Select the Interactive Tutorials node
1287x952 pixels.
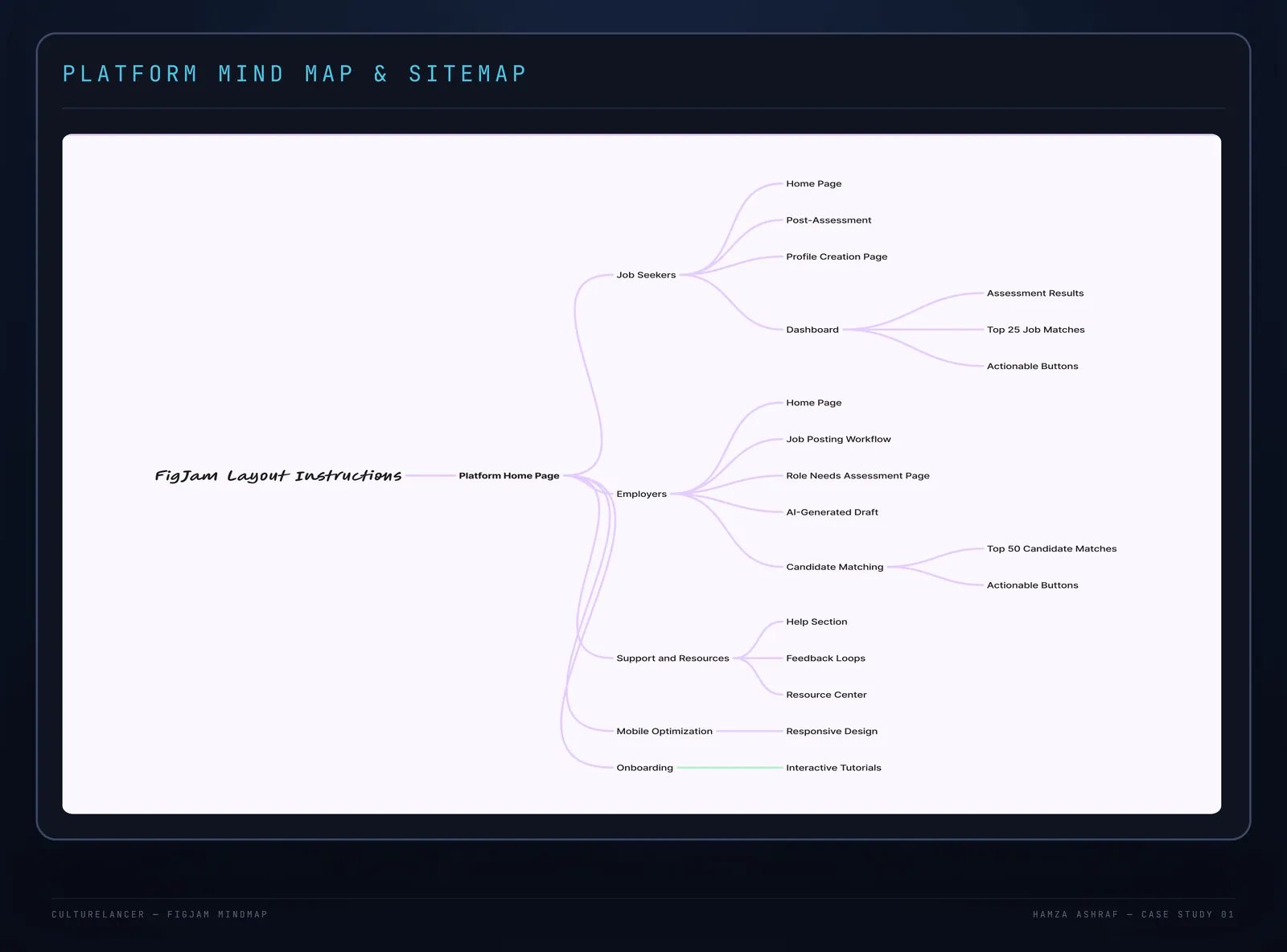click(x=833, y=768)
